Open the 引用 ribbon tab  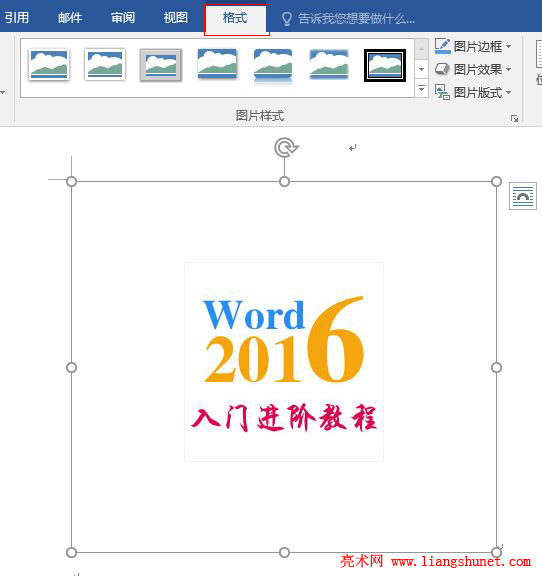[17, 17]
